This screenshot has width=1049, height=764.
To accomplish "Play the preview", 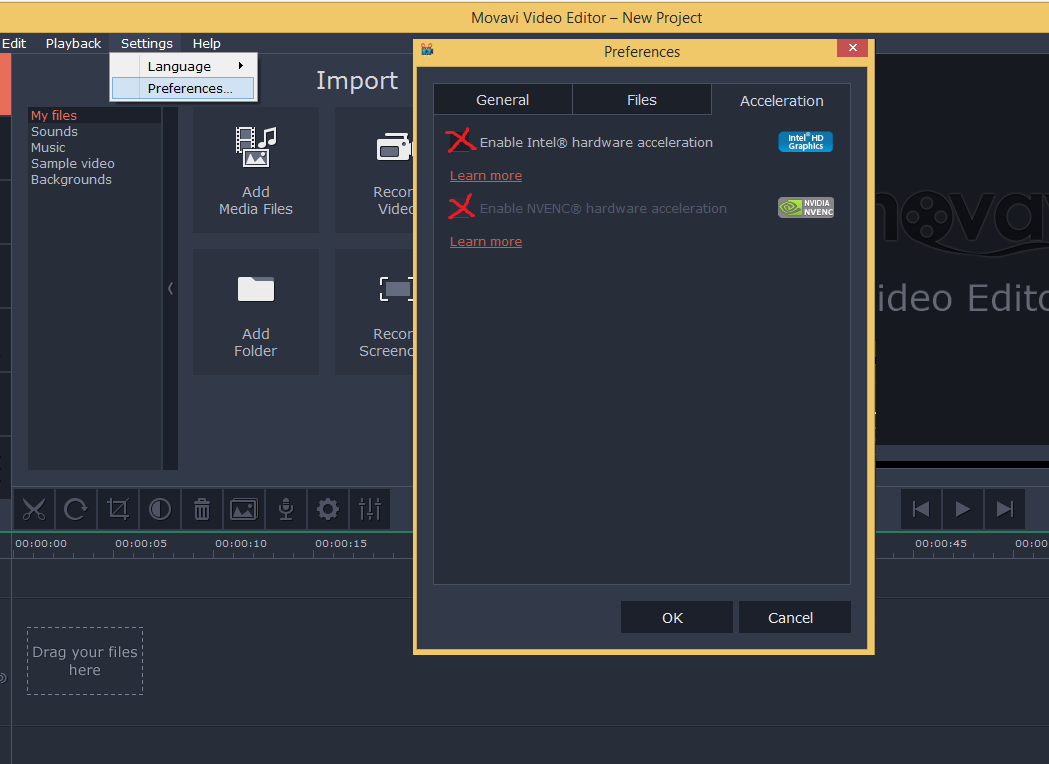I will tap(963, 510).
